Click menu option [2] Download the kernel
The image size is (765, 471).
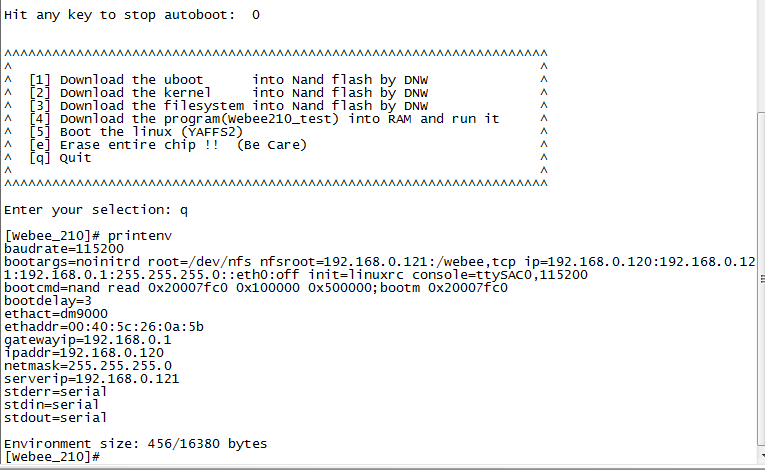(228, 93)
